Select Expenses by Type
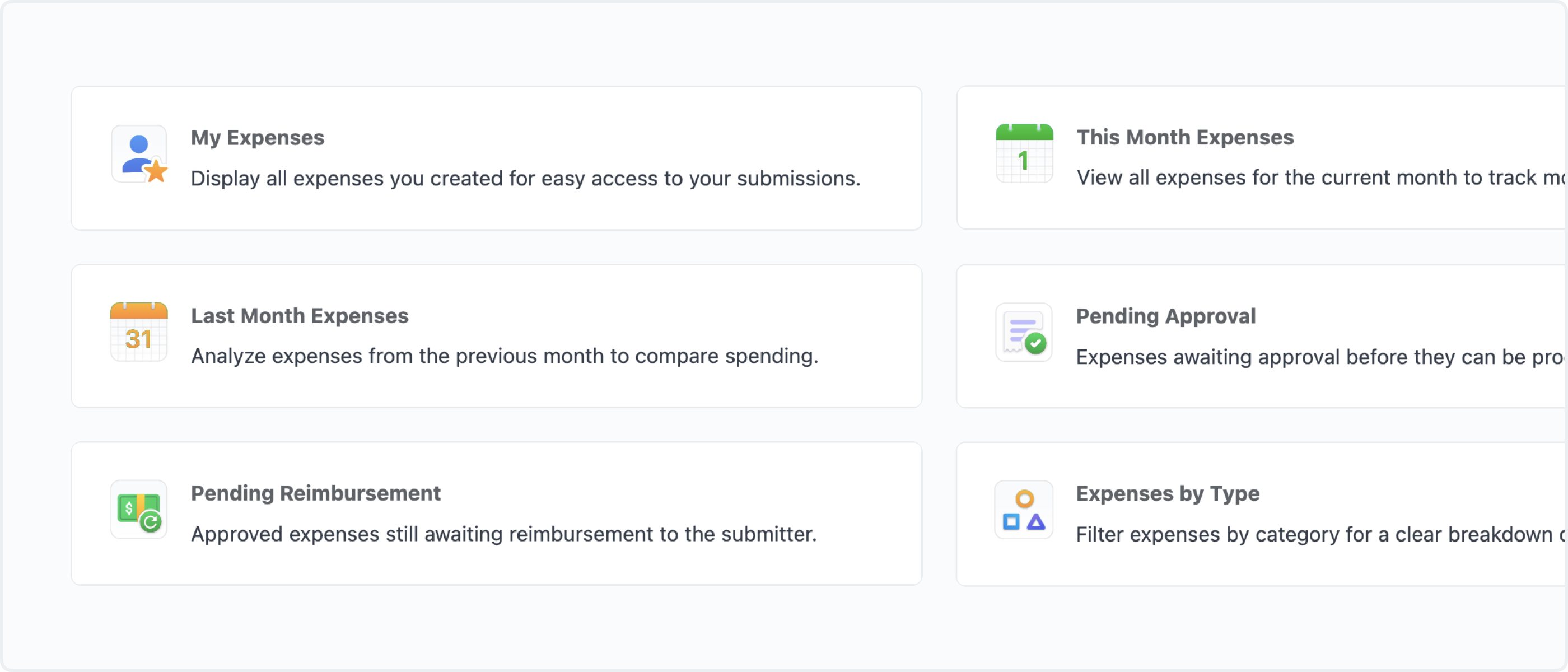The width and height of the screenshot is (1568, 672). (x=1167, y=493)
